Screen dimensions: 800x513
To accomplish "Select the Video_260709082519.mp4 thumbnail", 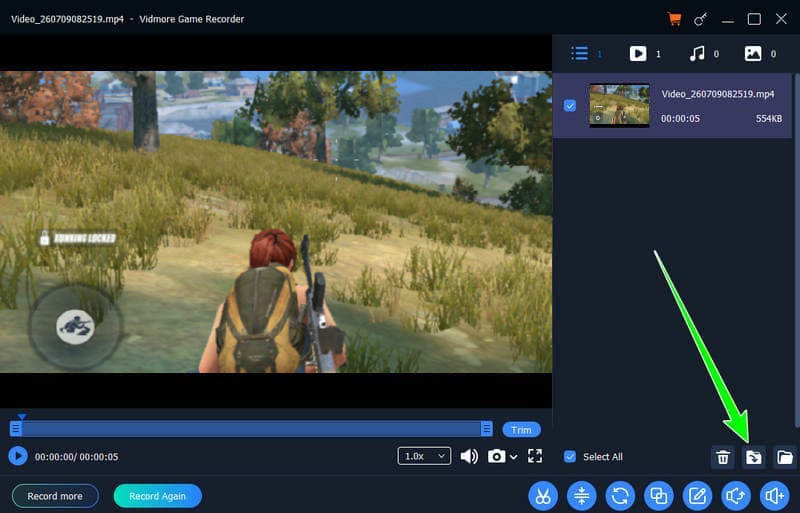I will (x=619, y=105).
